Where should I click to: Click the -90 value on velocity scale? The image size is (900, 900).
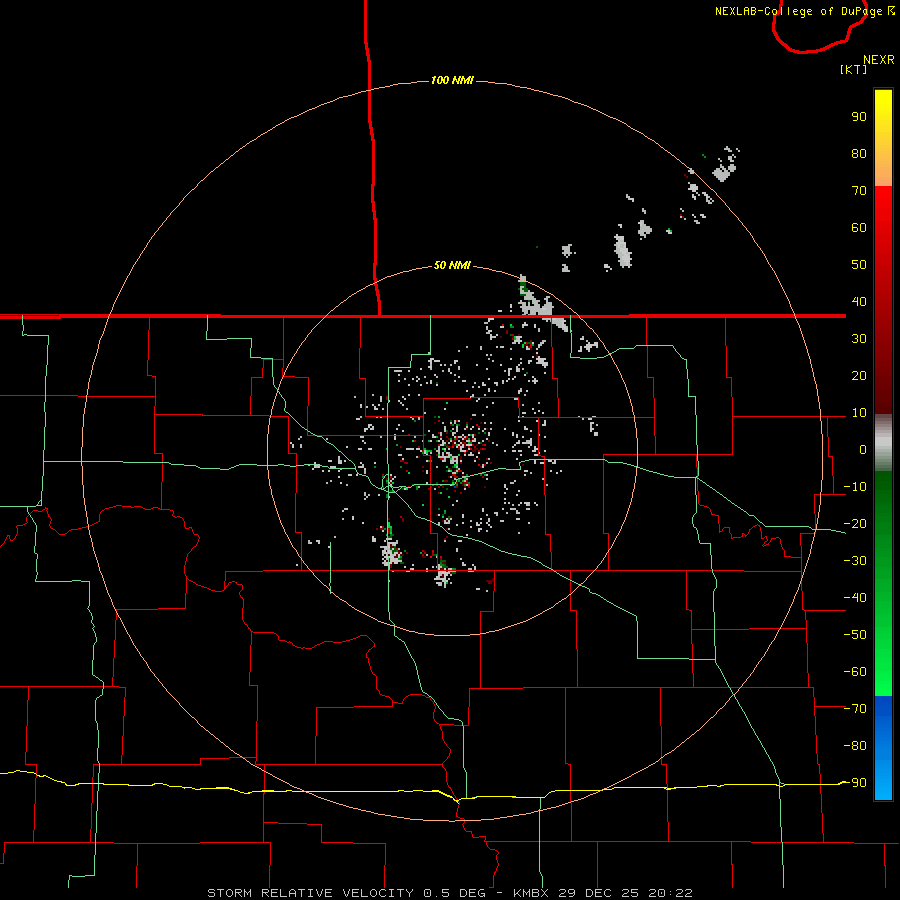point(855,783)
